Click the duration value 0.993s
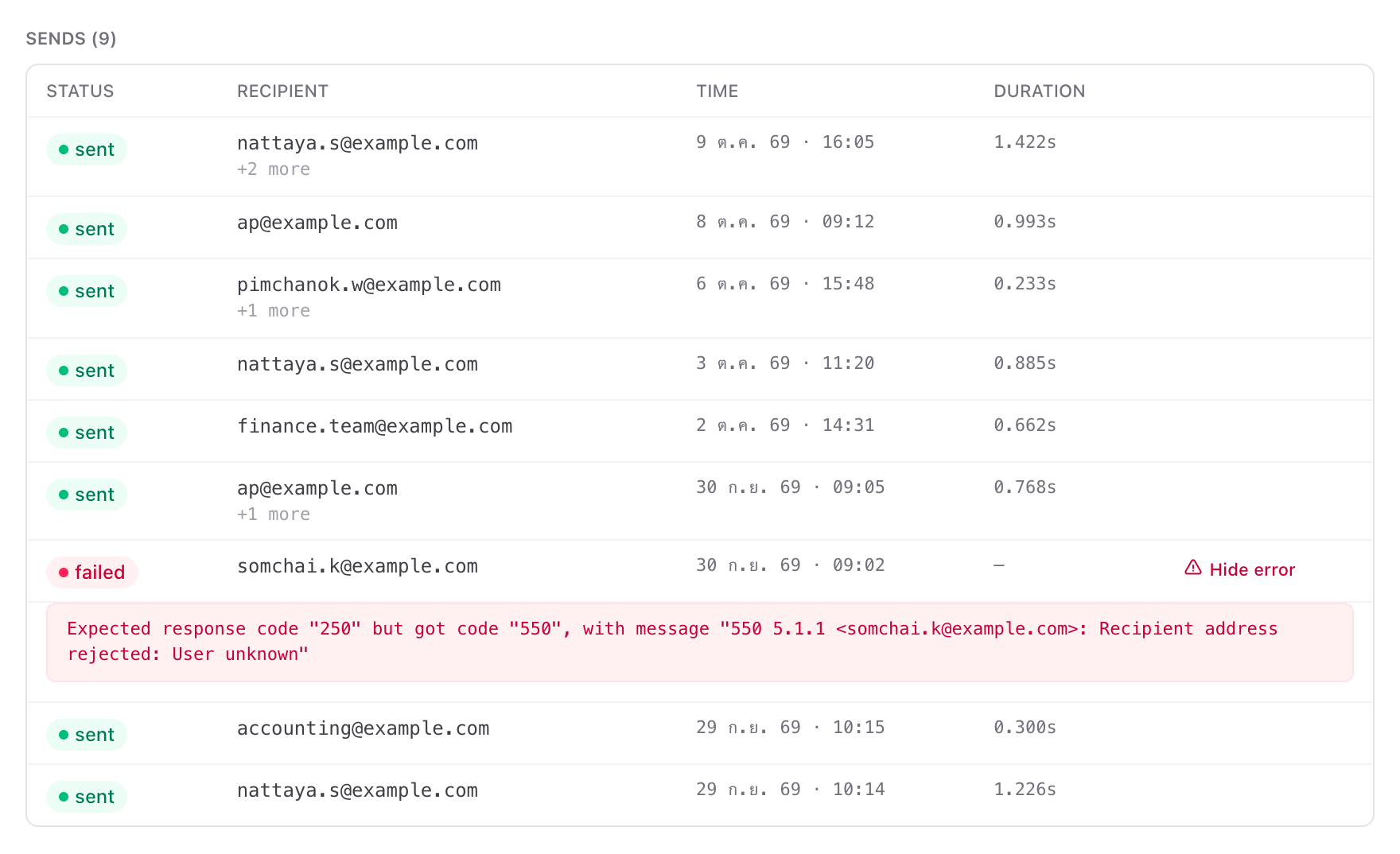The height and width of the screenshot is (854, 1400). point(1025,222)
